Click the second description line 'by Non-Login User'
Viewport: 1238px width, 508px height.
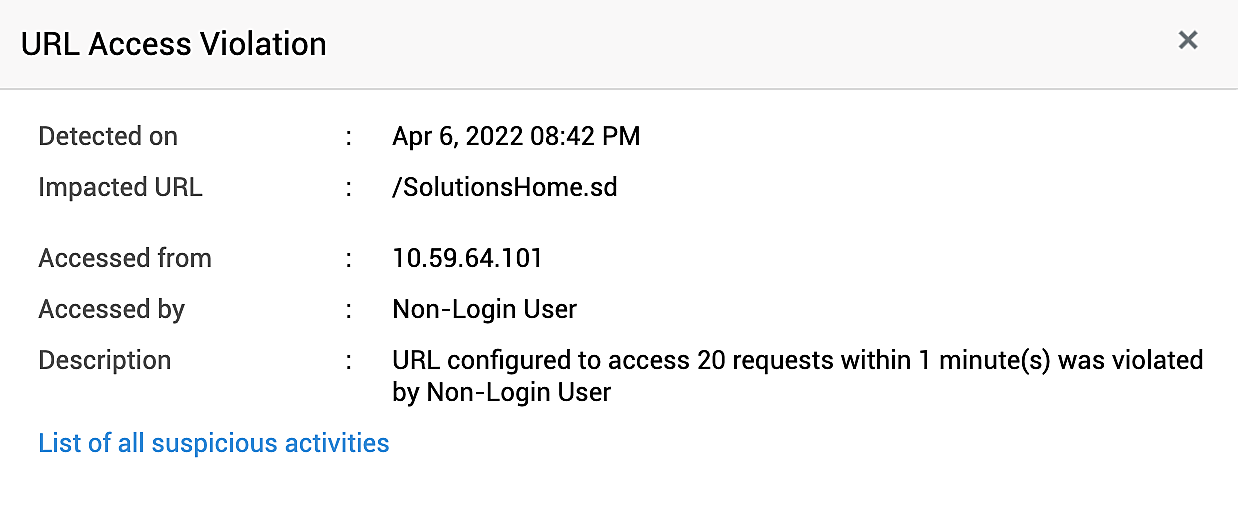coord(501,392)
